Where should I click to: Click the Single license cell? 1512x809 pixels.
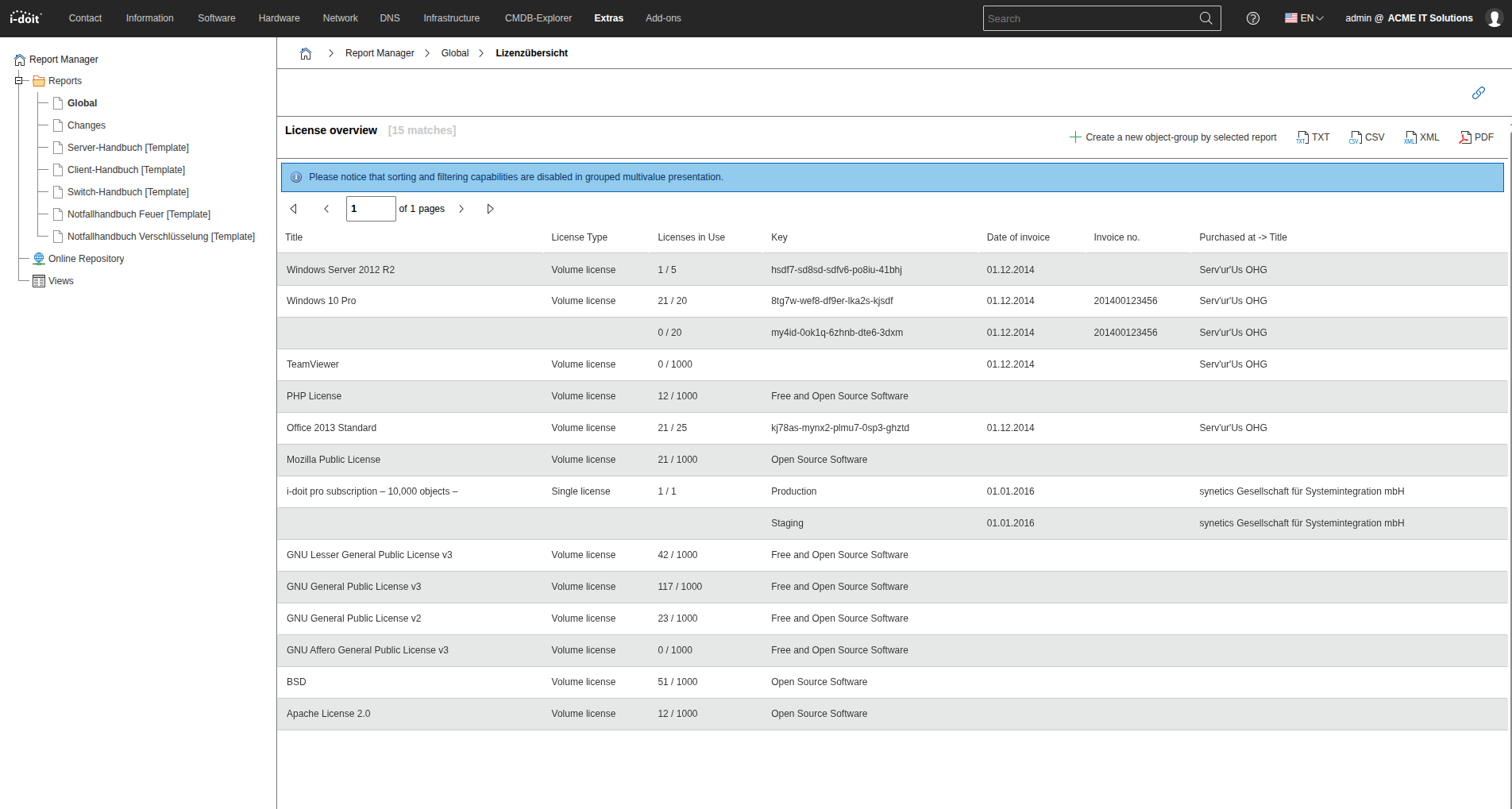pos(581,491)
